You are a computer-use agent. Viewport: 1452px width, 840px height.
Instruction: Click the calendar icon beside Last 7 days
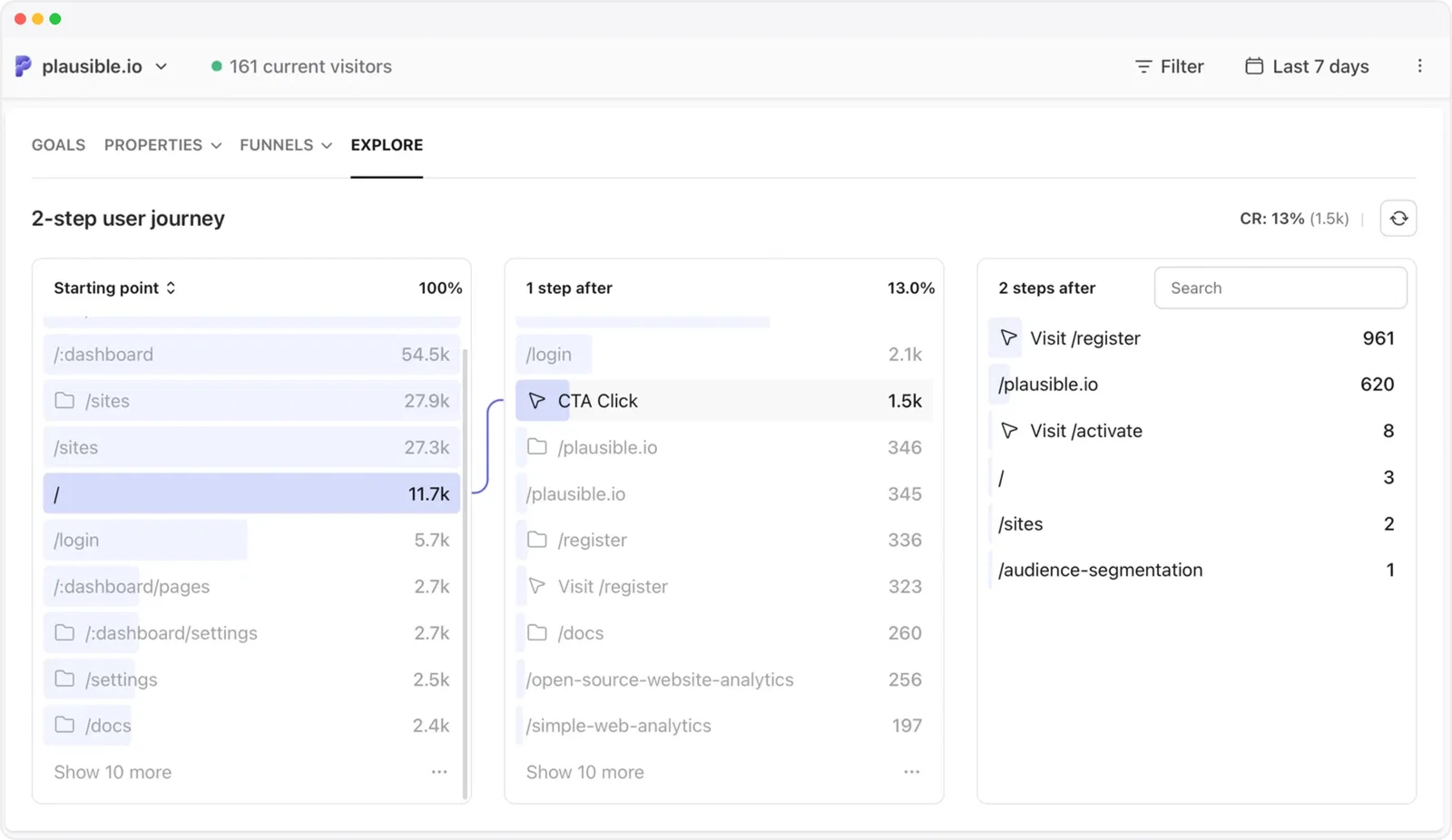click(x=1254, y=66)
